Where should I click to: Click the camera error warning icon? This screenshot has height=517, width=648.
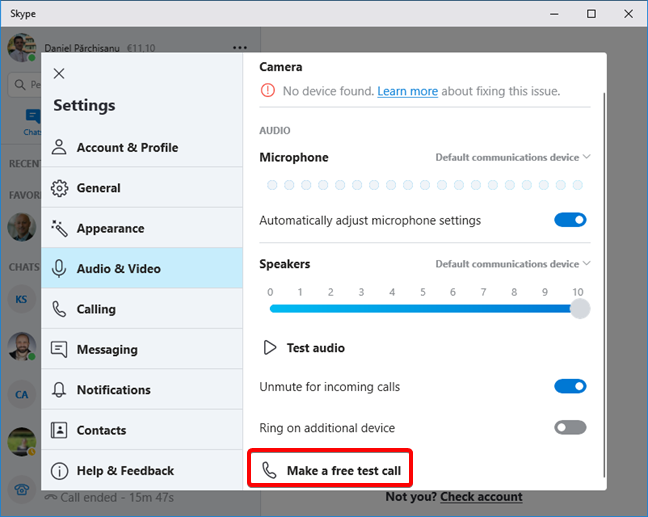coord(268,90)
